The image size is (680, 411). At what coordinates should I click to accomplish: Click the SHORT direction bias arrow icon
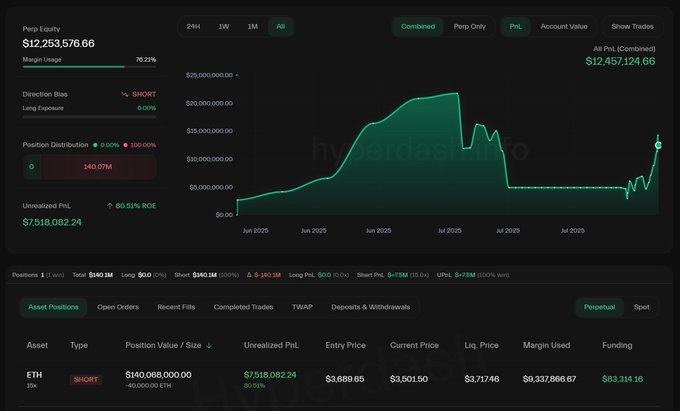tap(125, 94)
